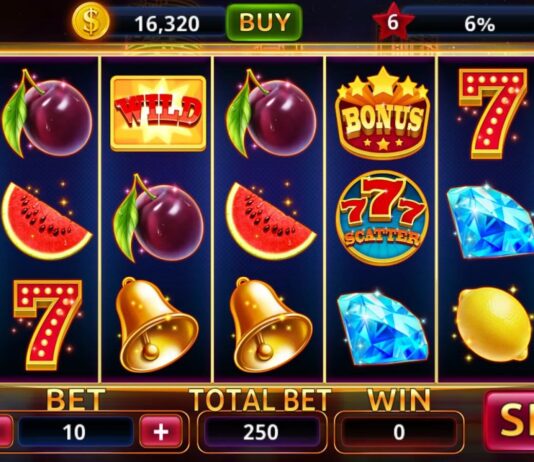The width and height of the screenshot is (534, 462).
Task: Select the total bet display showing 250
Action: click(261, 432)
